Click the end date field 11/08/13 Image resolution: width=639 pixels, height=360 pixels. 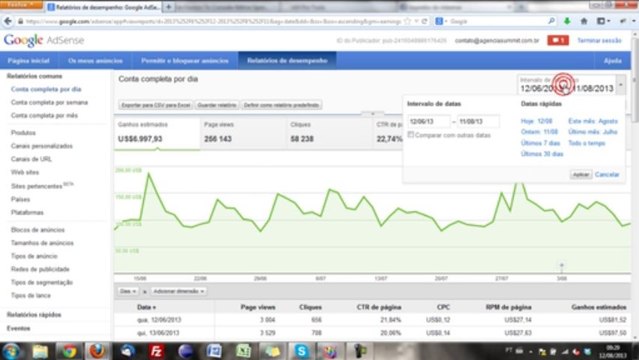[478, 121]
